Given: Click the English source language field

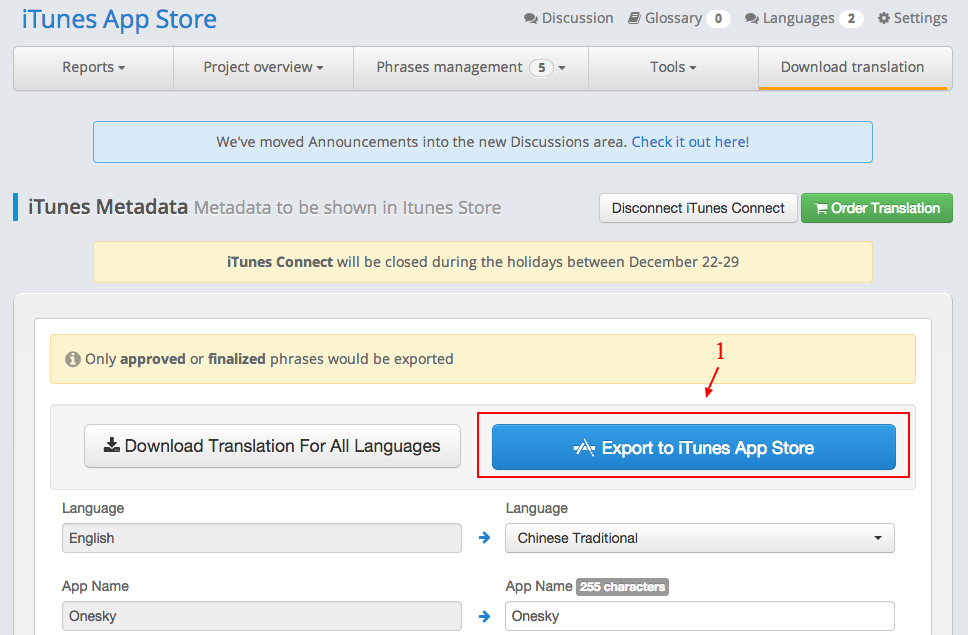Looking at the screenshot, I should point(262,538).
